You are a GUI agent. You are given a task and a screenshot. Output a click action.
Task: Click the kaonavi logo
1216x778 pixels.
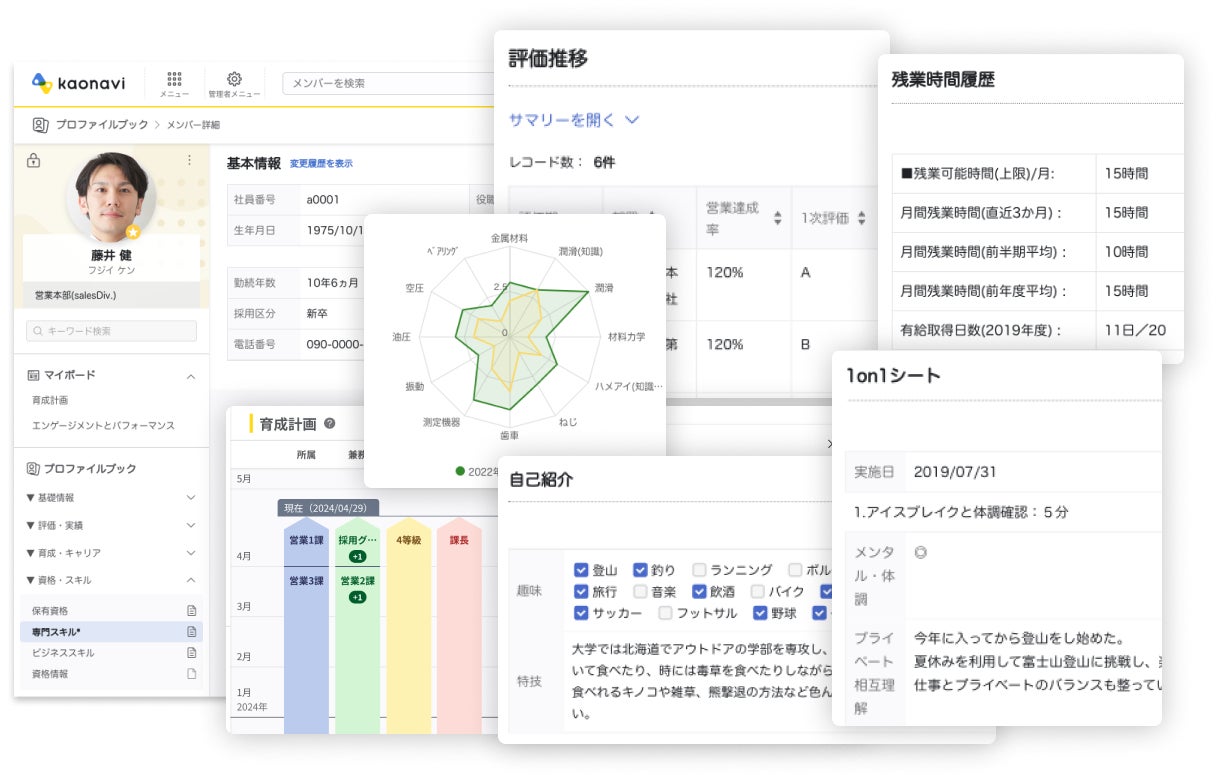79,83
